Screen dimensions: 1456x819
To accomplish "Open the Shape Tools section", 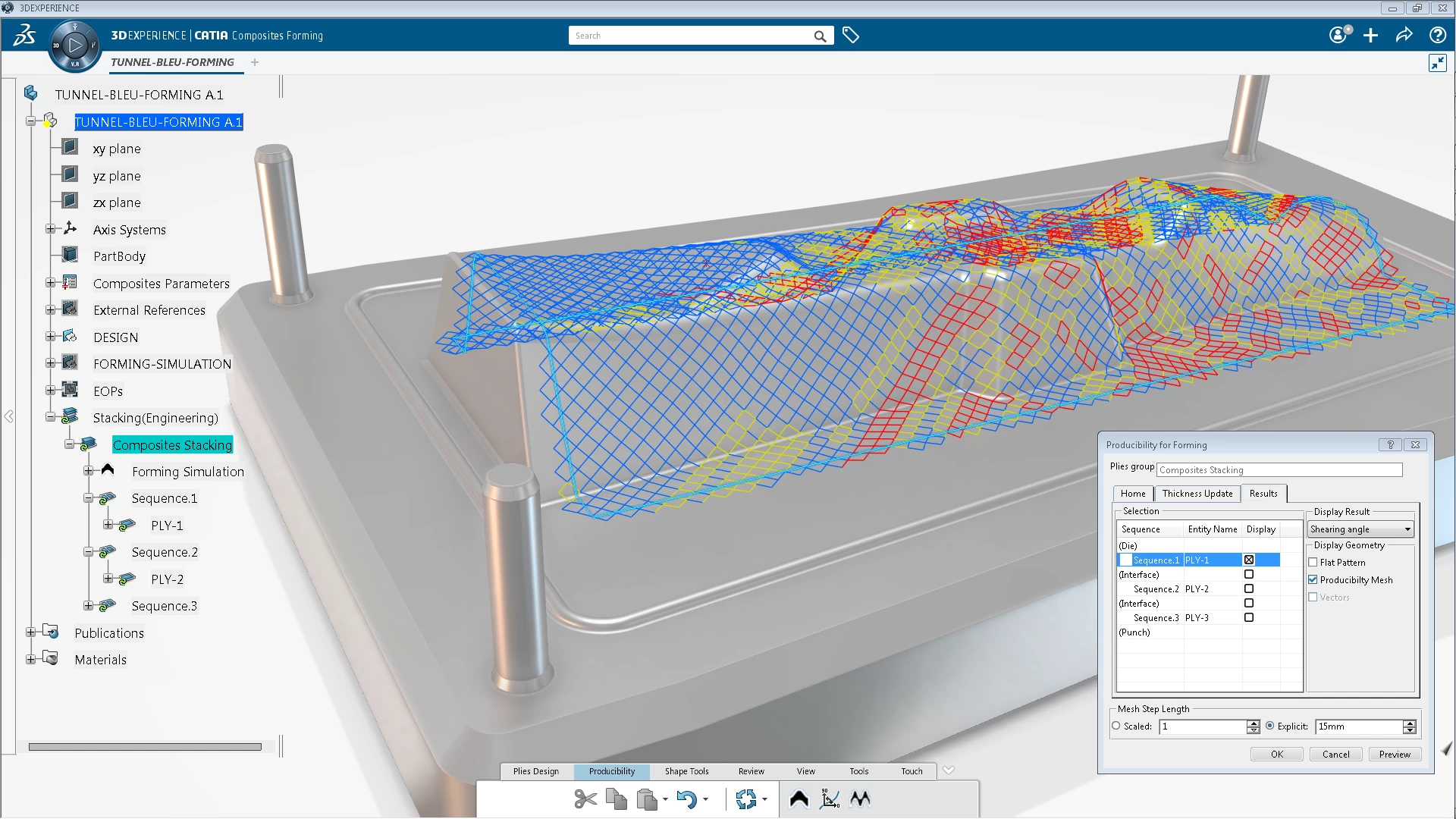I will pos(686,771).
